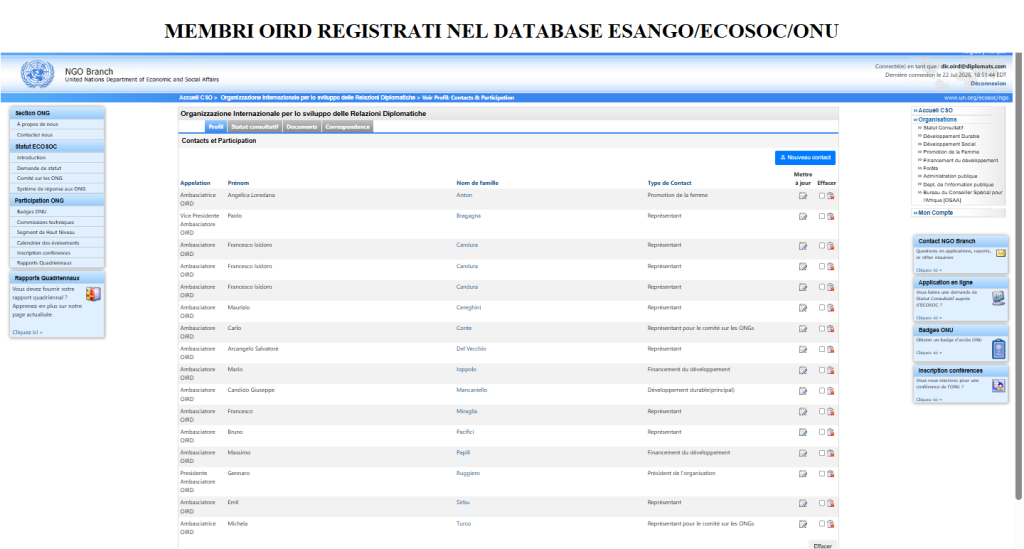The height and width of the screenshot is (549, 1024).
Task: Tick the delete checkbox for Sirbu
Action: tap(822, 503)
